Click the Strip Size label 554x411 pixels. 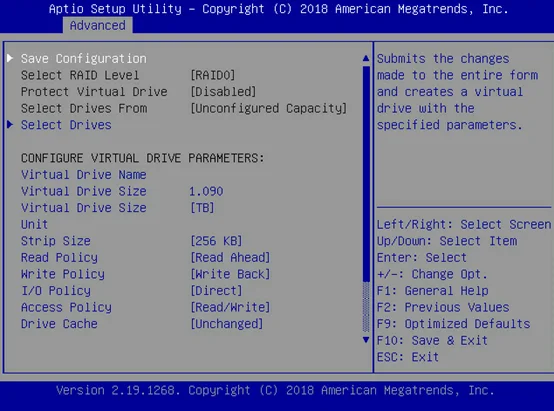click(x=56, y=241)
